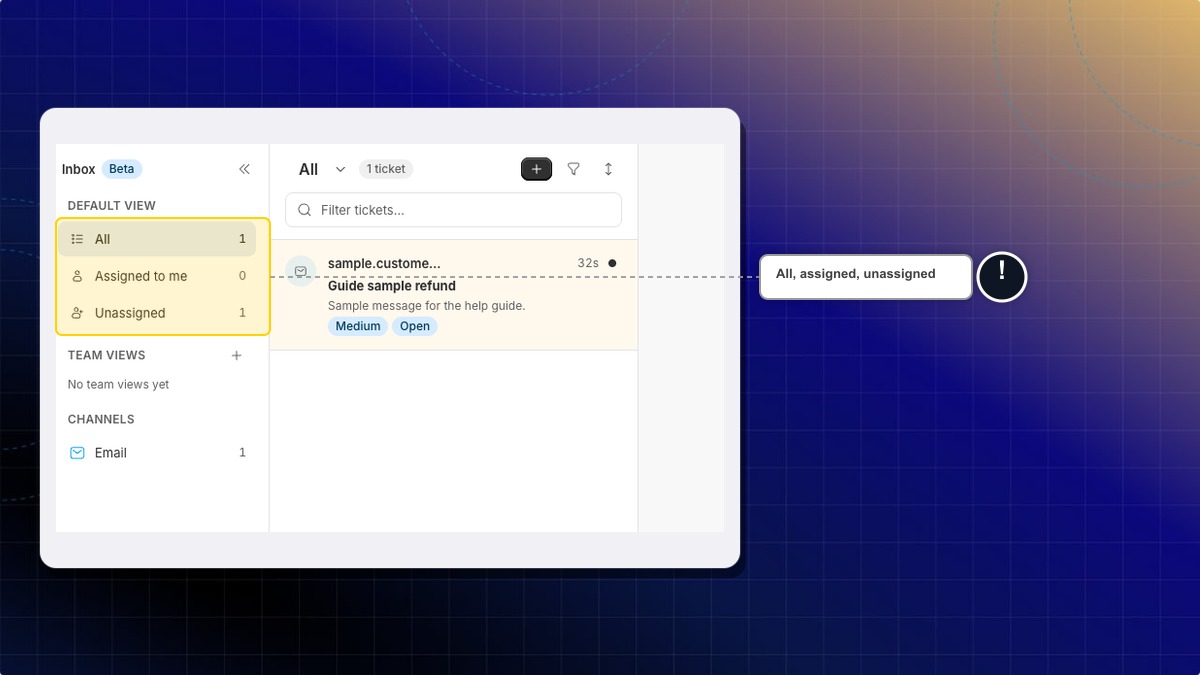Open the ticket filter funnel icon
Screen dimensions: 1200x675
[574, 169]
